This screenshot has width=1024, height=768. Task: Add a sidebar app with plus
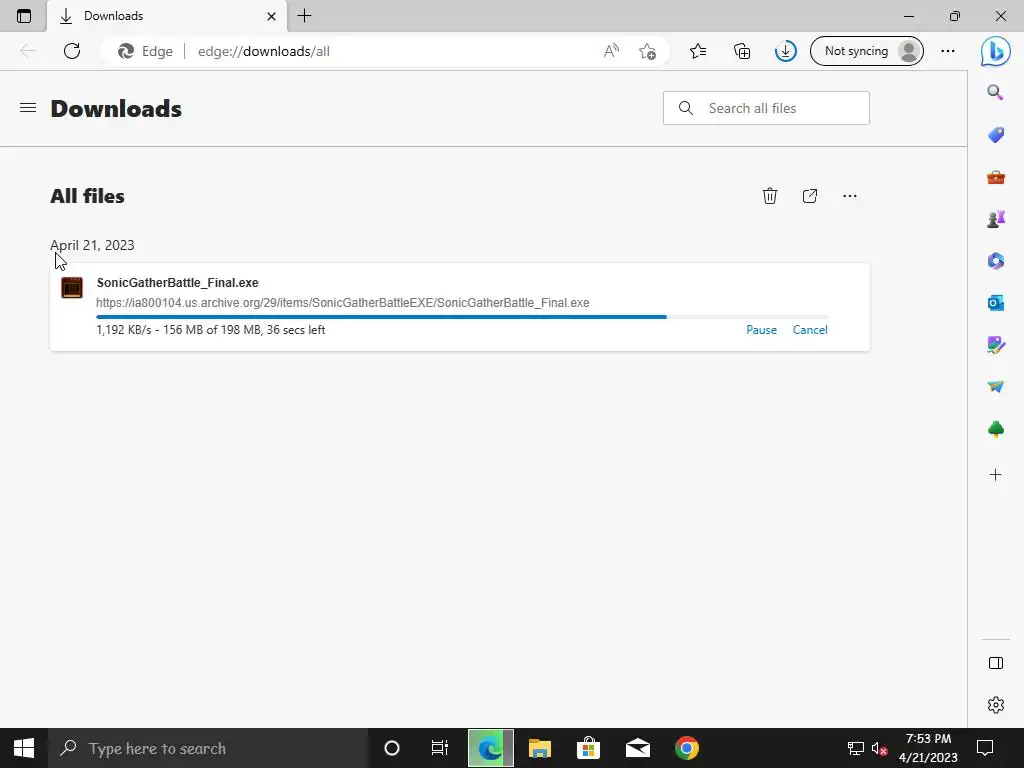coord(995,475)
